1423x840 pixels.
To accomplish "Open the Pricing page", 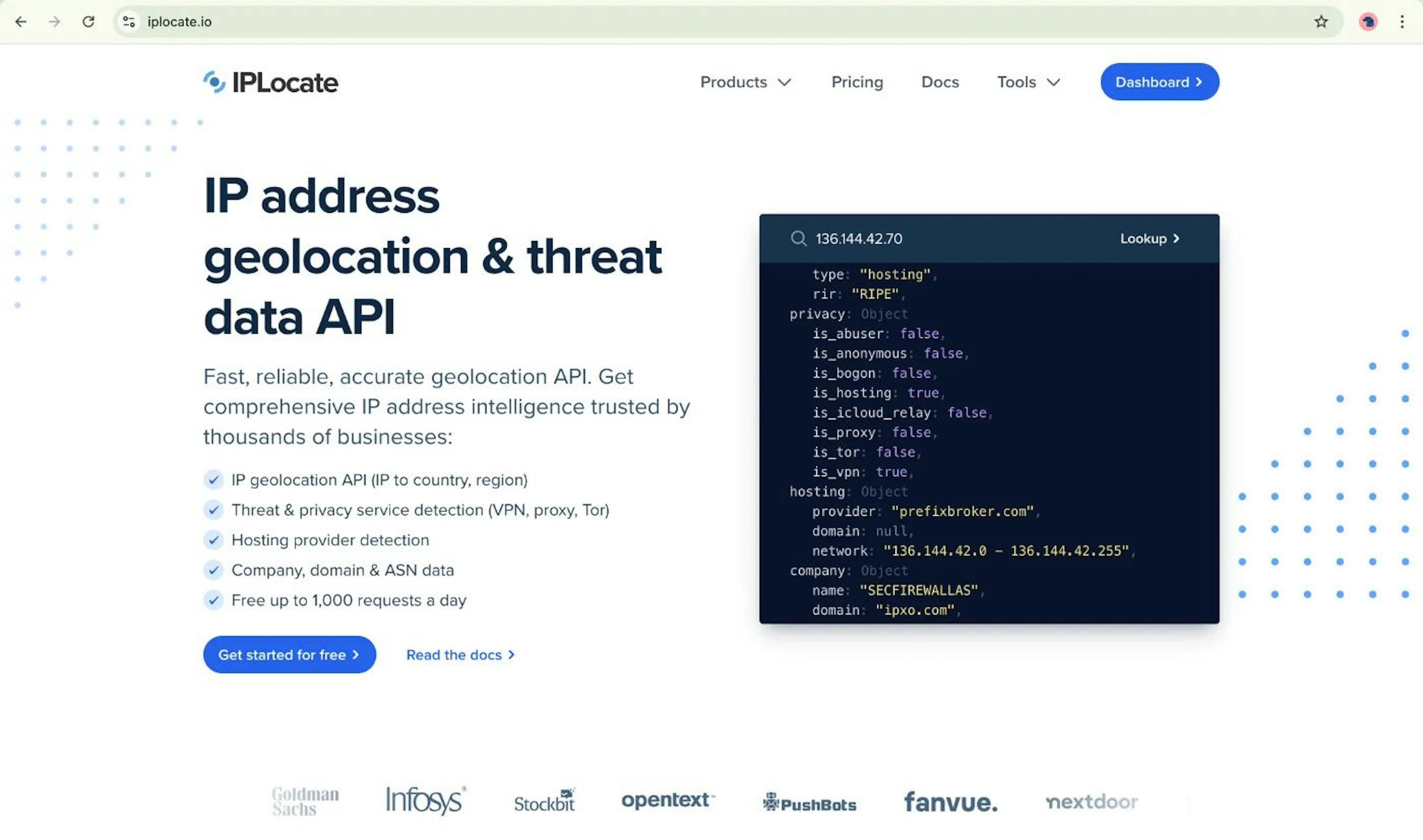I will pos(857,82).
